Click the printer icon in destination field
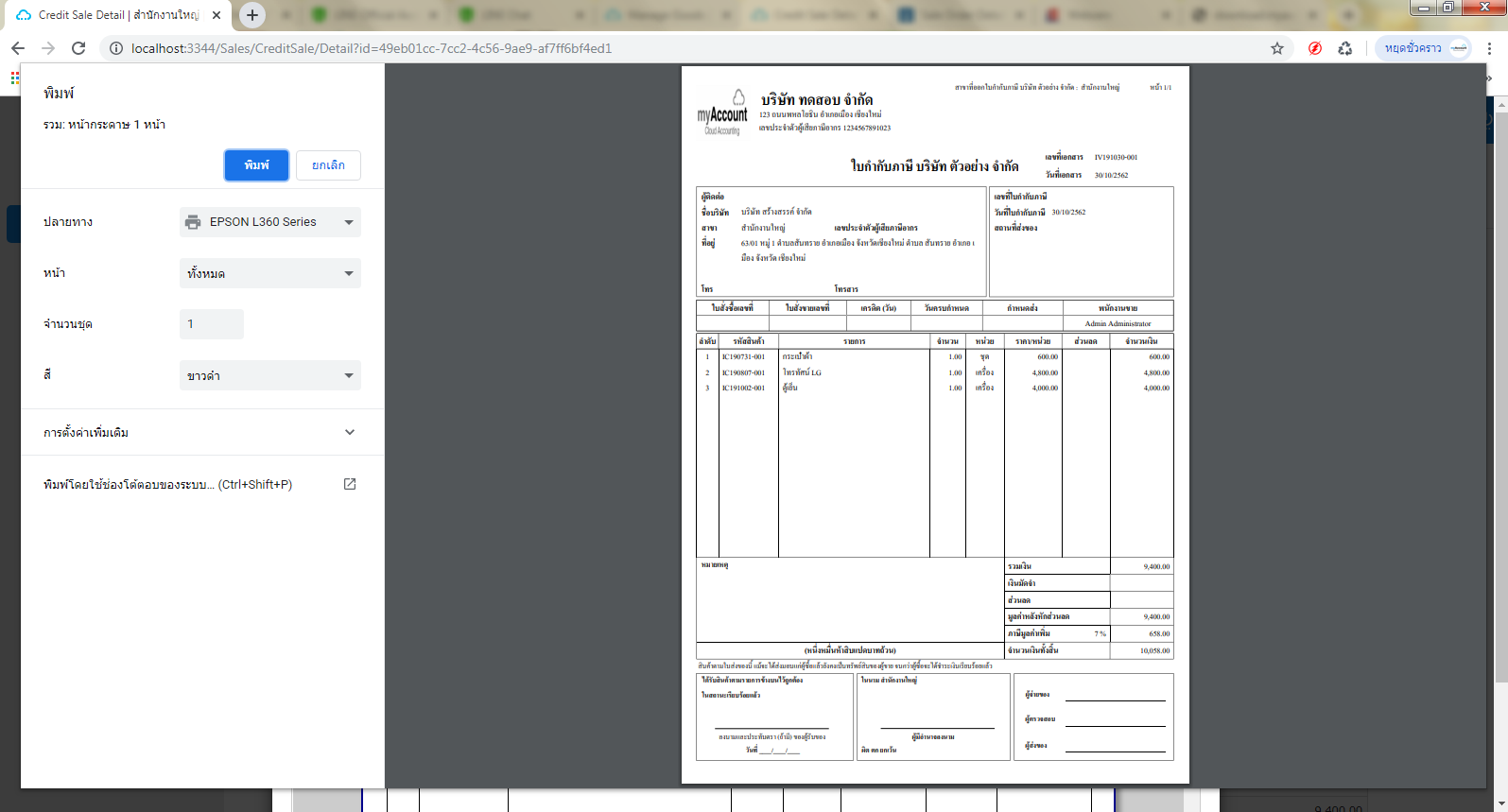The width and height of the screenshot is (1508, 812). tap(193, 222)
